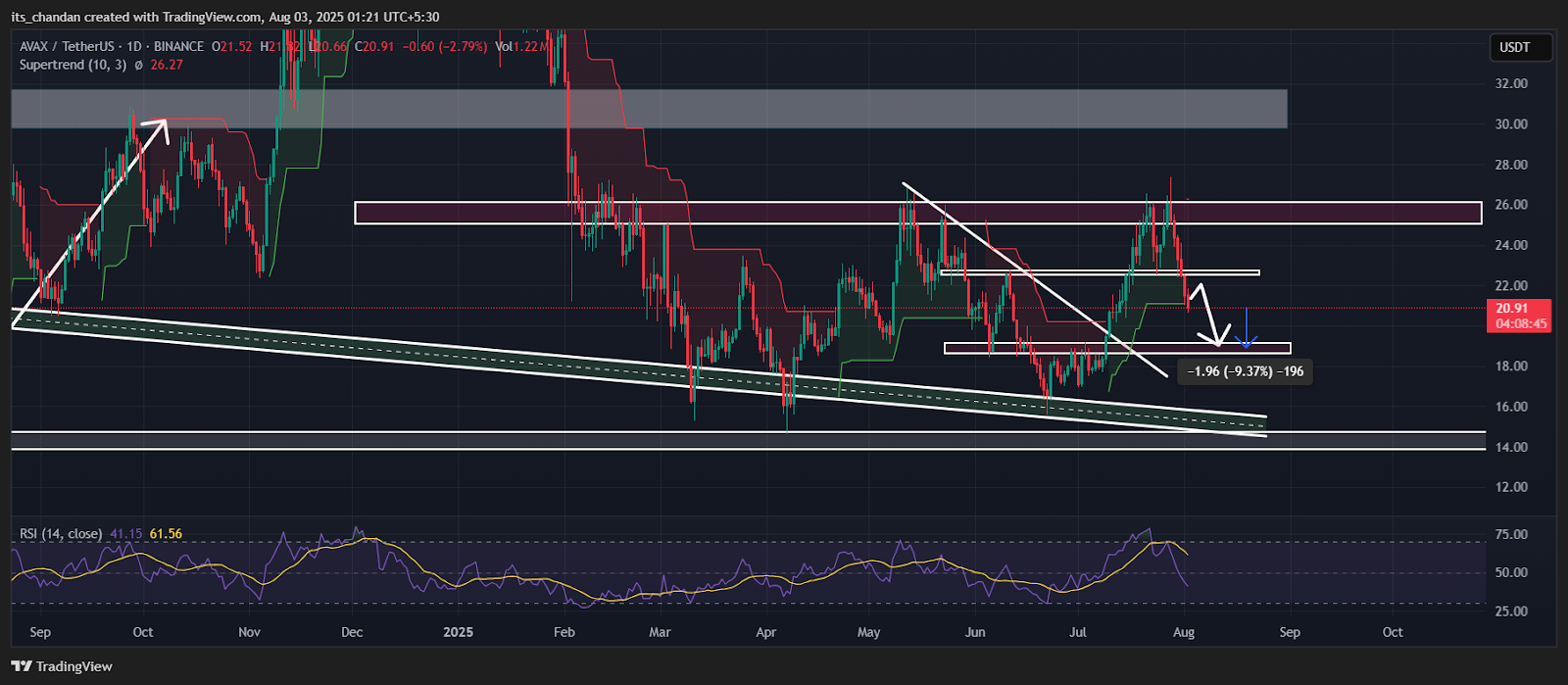This screenshot has height=685, width=1568.
Task: Click the Supertrend value 26.27
Action: [x=167, y=65]
